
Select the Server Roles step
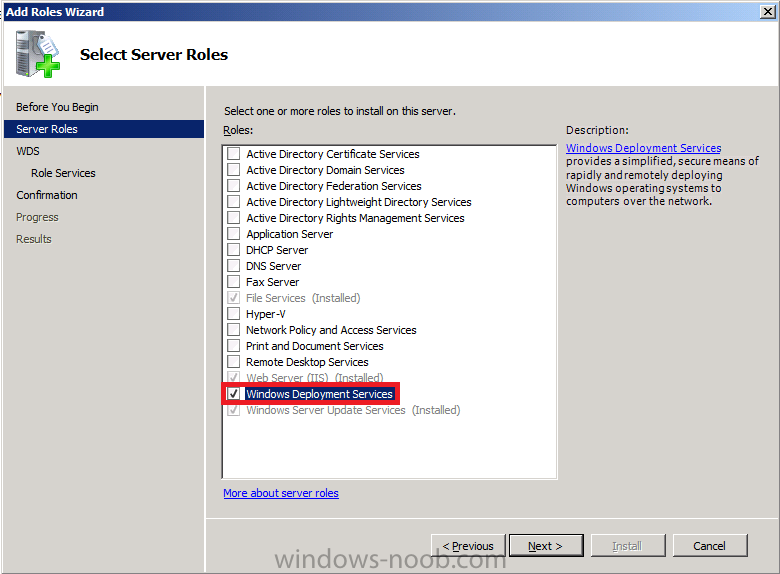(104, 129)
